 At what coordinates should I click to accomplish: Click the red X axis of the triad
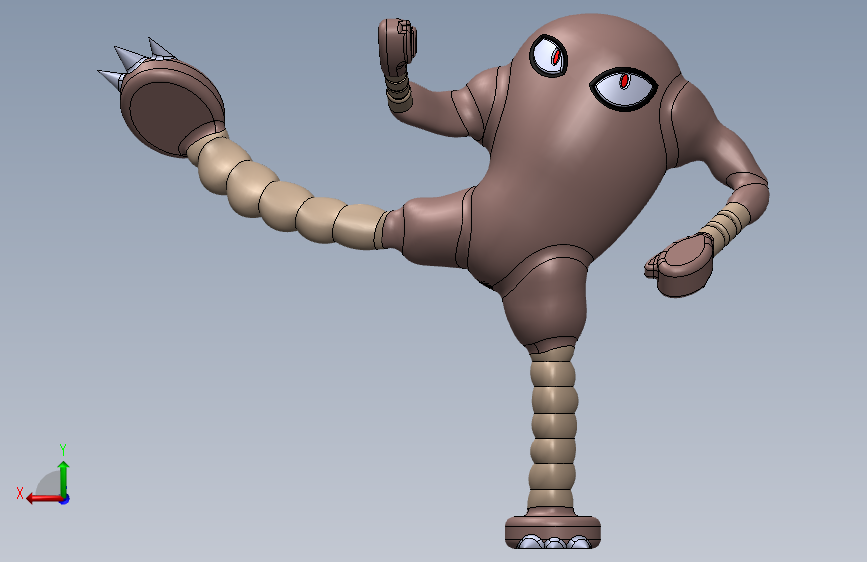[x=44, y=499]
